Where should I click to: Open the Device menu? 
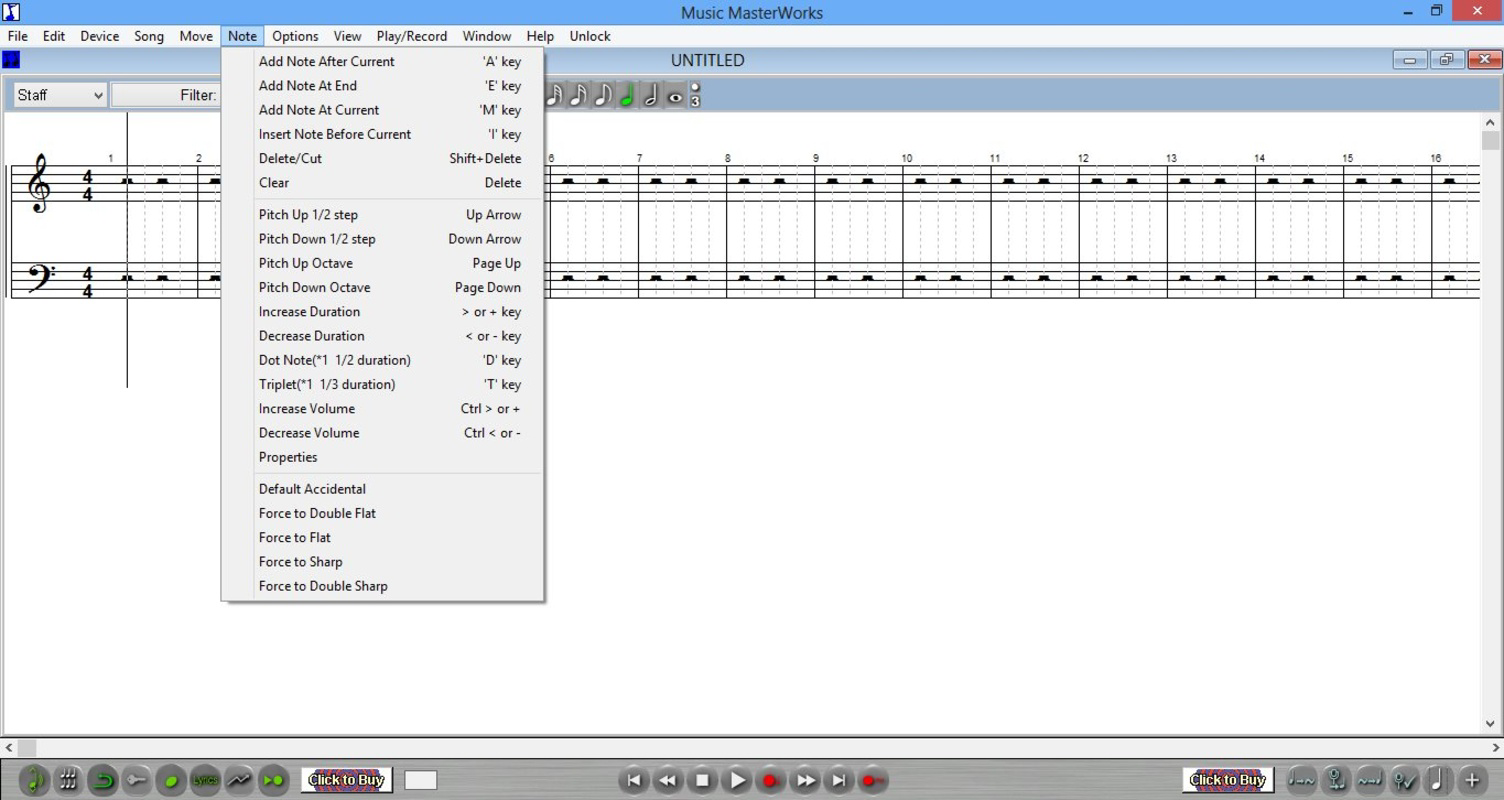pyautogui.click(x=99, y=36)
